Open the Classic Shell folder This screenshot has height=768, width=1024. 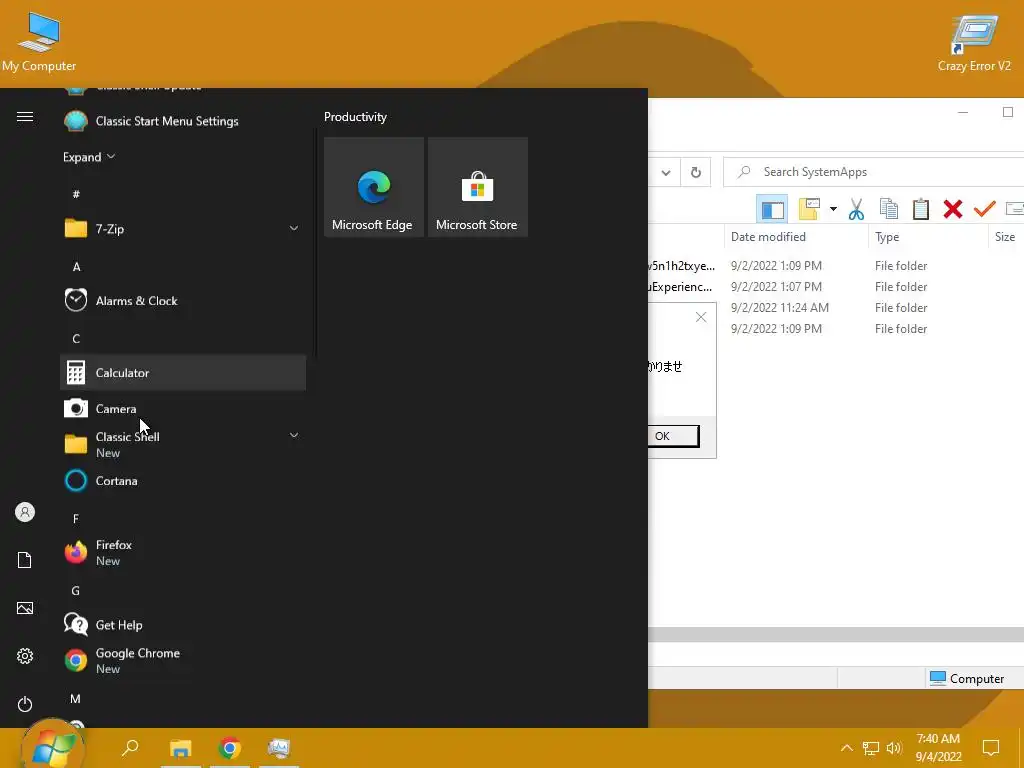[183, 444]
